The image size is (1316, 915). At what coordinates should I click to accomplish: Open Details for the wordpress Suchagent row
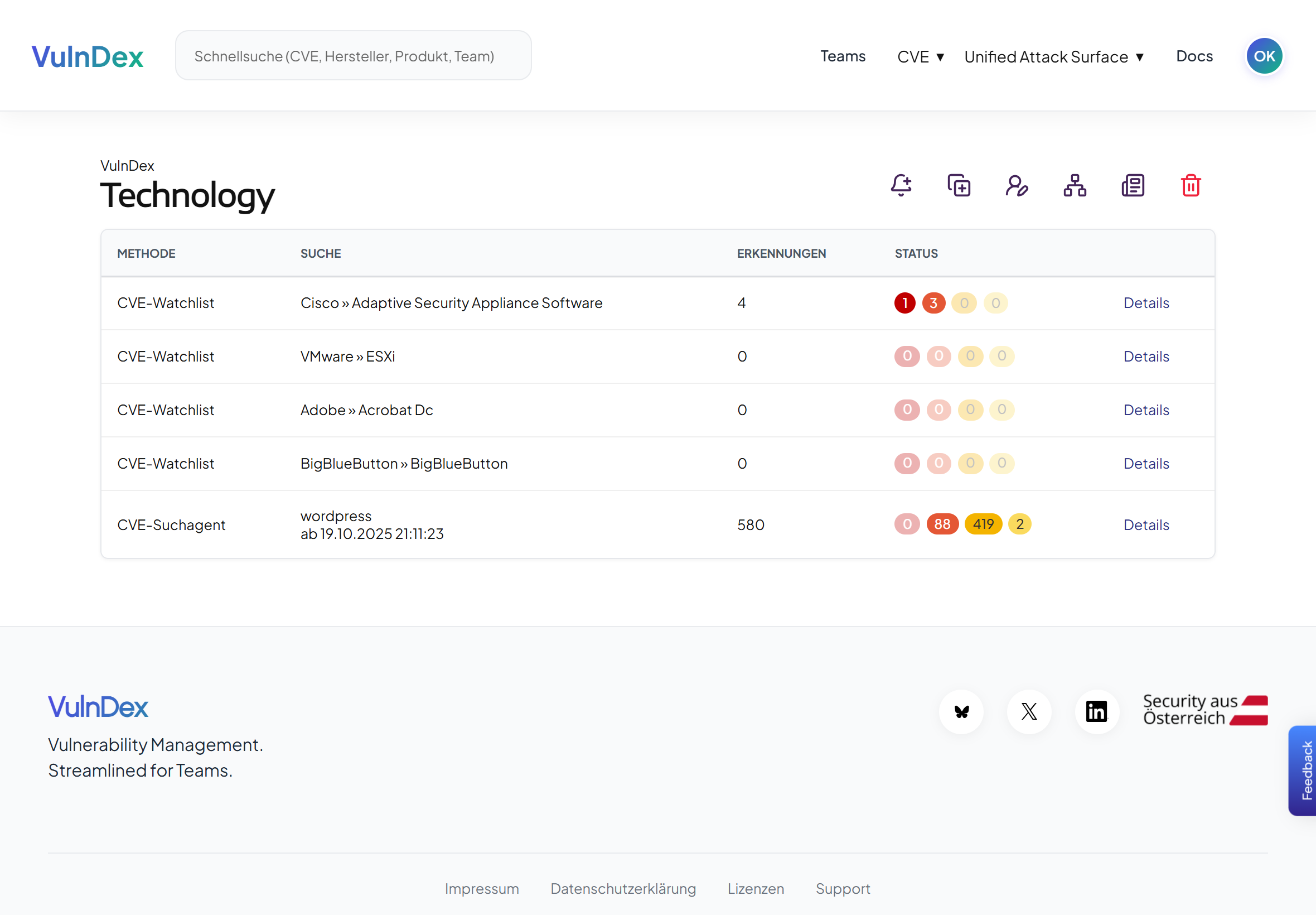[x=1146, y=524]
